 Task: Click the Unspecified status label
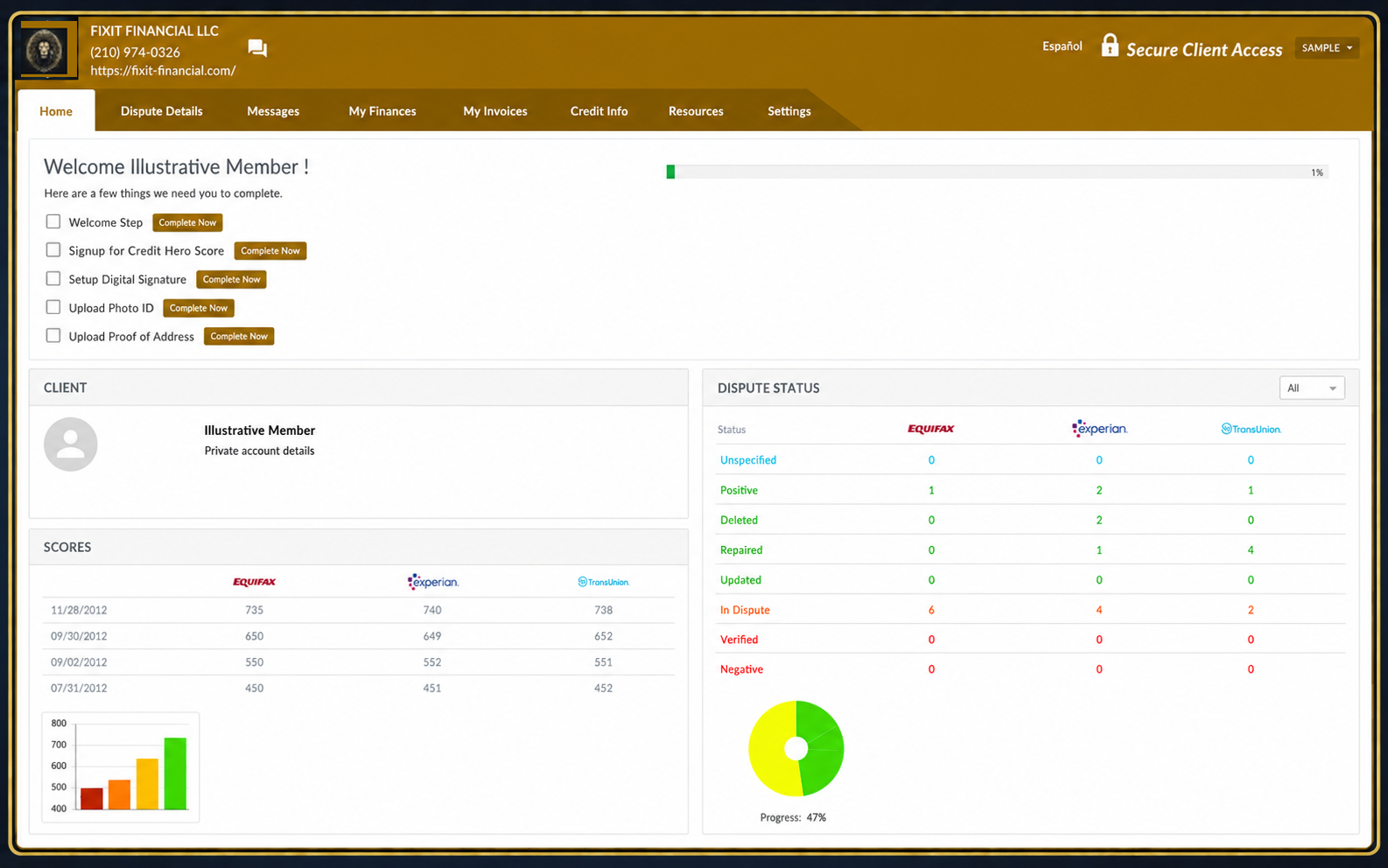[x=748, y=460]
